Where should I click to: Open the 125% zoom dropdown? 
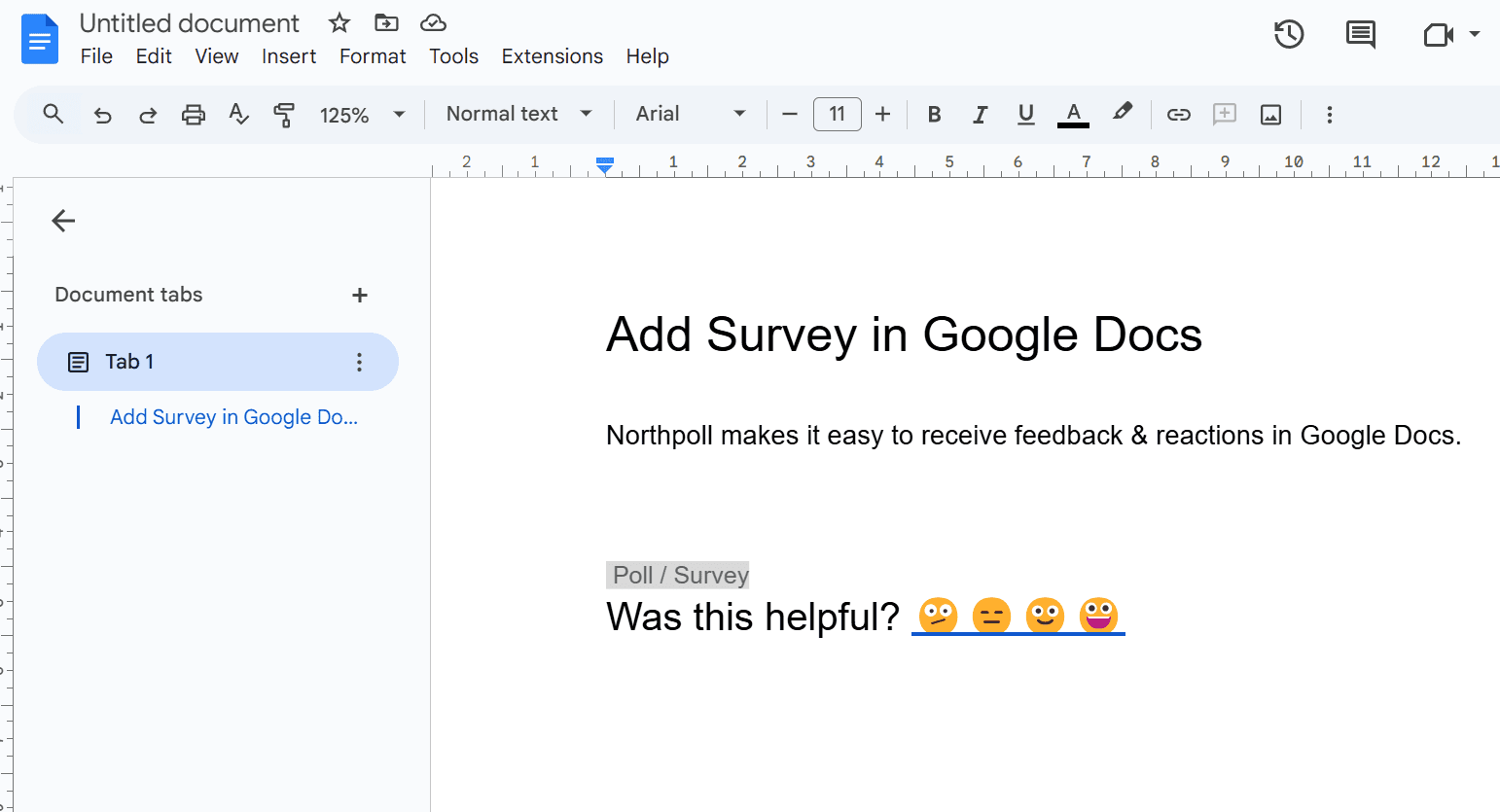[362, 115]
